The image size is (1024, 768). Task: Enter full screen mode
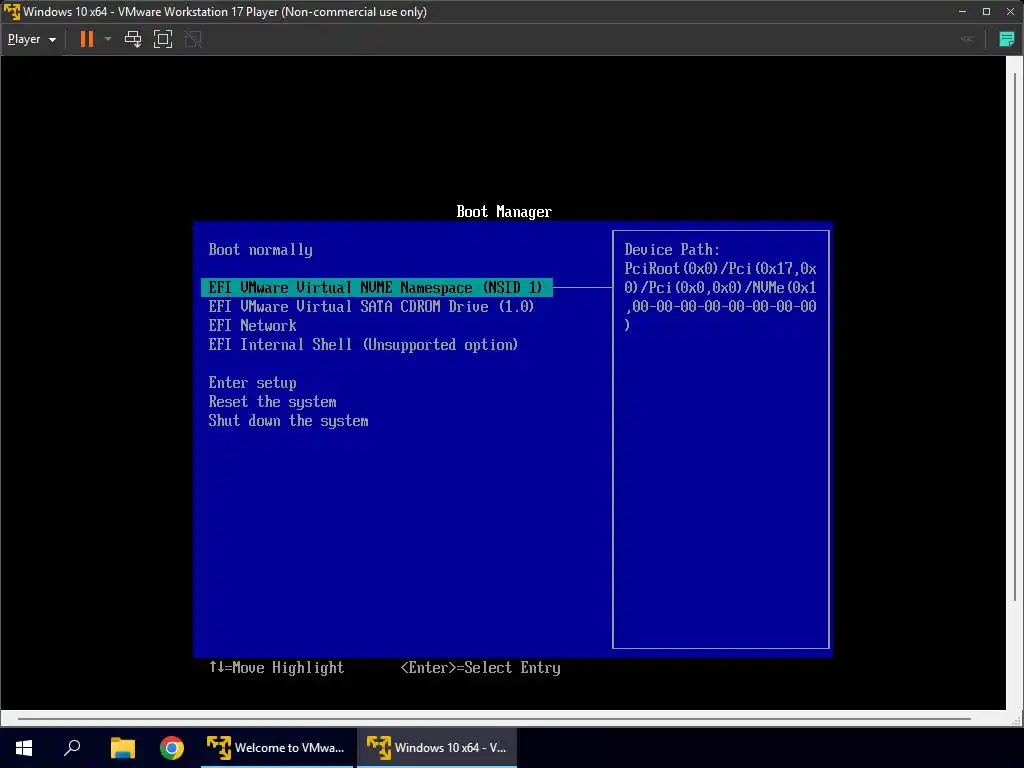(163, 39)
